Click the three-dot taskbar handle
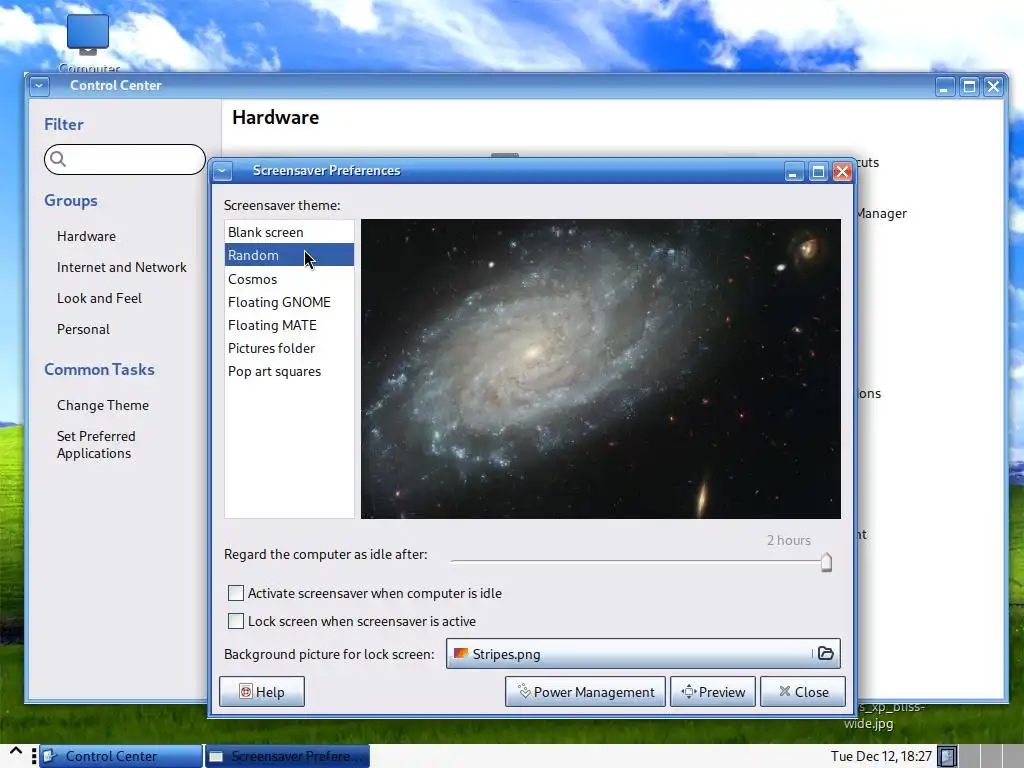 coord(34,756)
